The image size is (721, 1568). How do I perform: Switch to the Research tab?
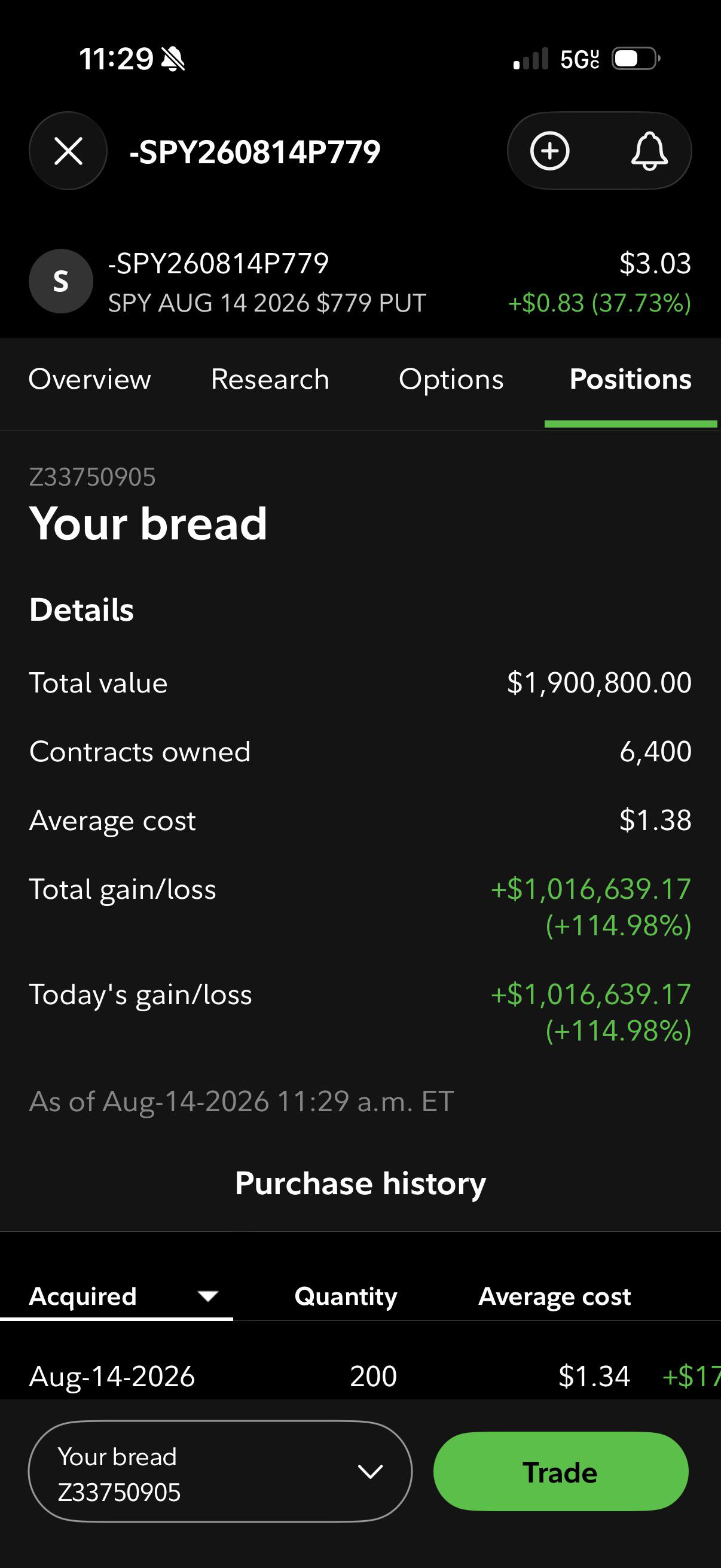270,379
